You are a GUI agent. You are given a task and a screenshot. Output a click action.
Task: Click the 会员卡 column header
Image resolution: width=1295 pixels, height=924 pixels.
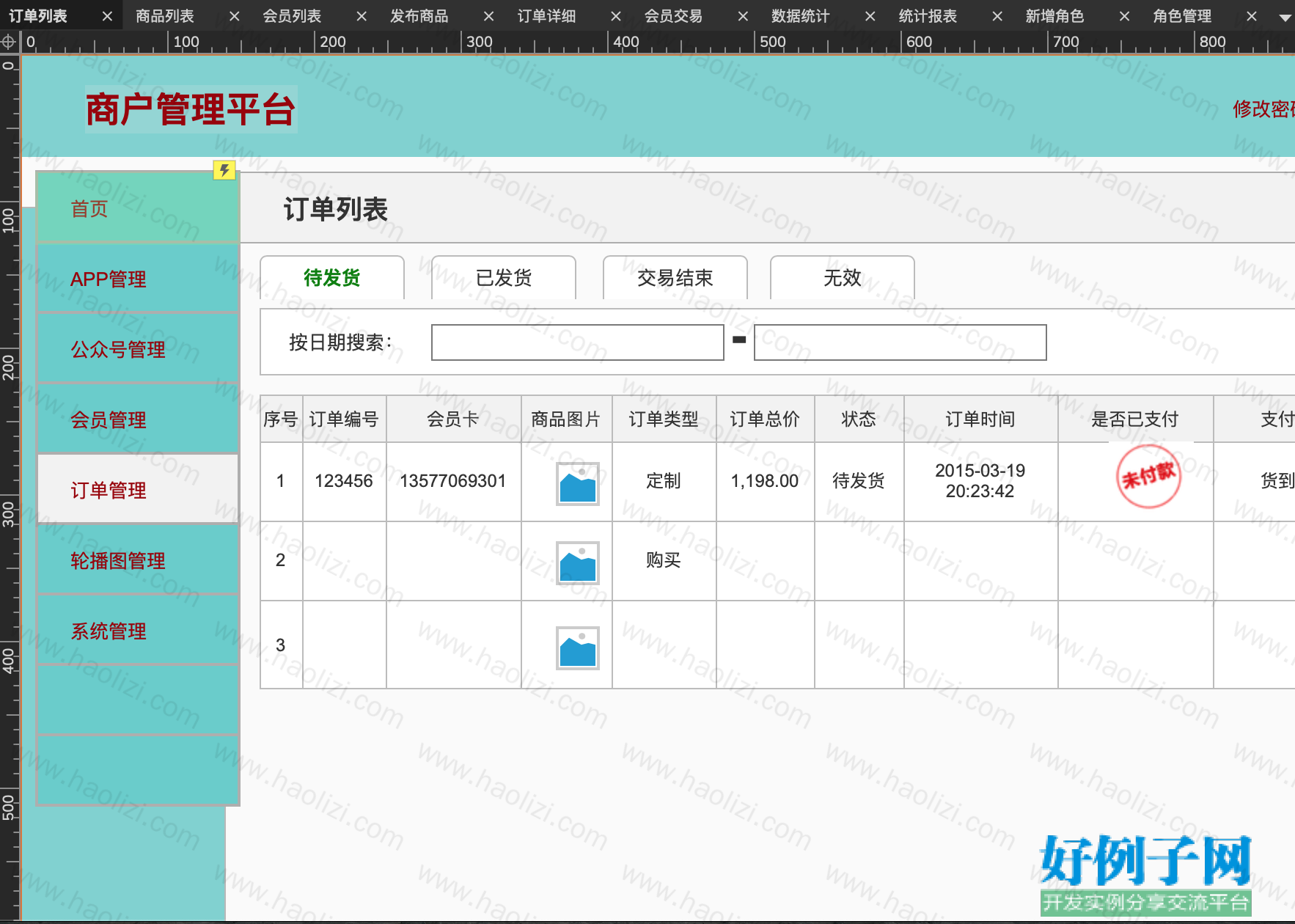point(453,419)
